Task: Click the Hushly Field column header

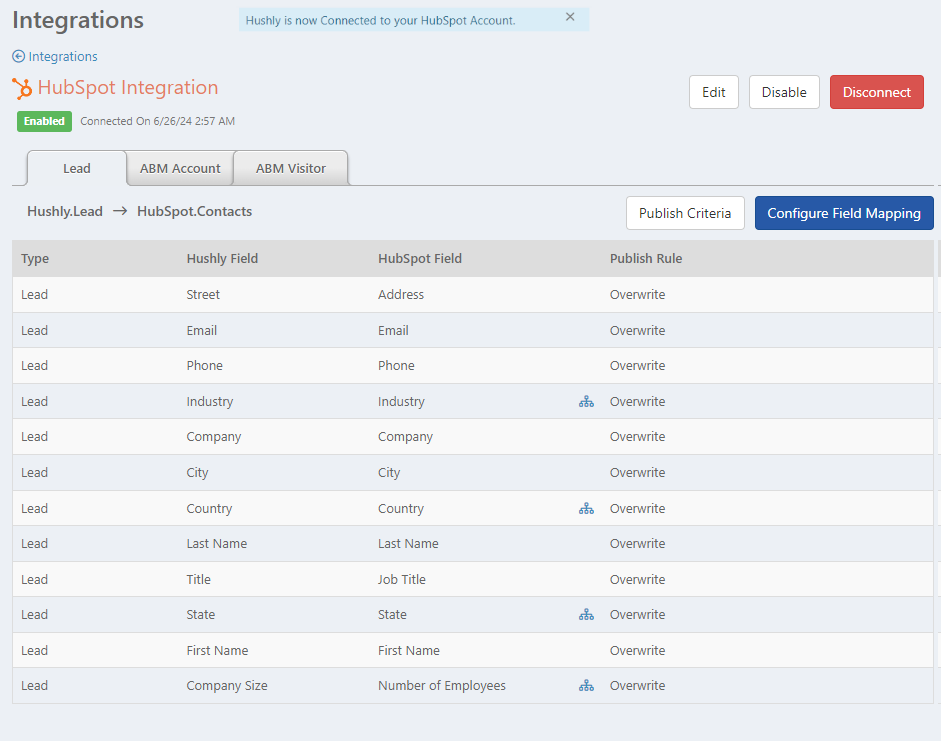Action: pyautogui.click(x=222, y=259)
